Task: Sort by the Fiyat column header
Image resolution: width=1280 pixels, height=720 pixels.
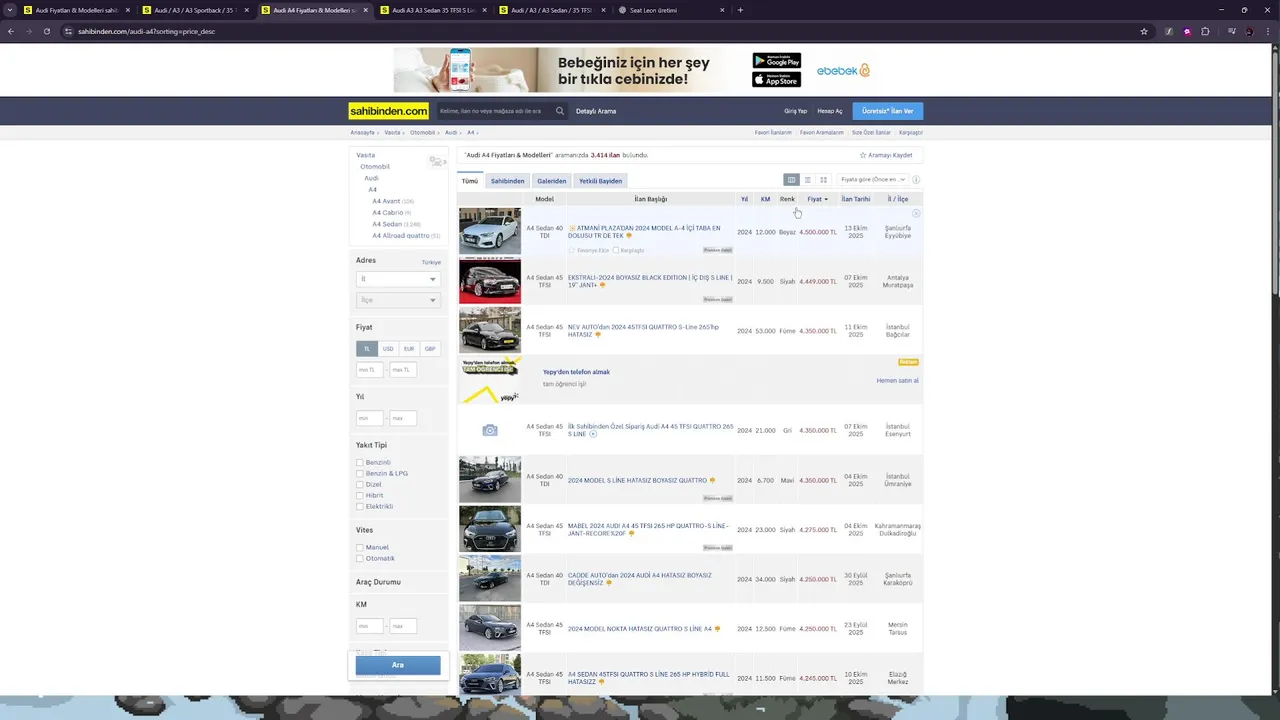Action: coord(817,199)
